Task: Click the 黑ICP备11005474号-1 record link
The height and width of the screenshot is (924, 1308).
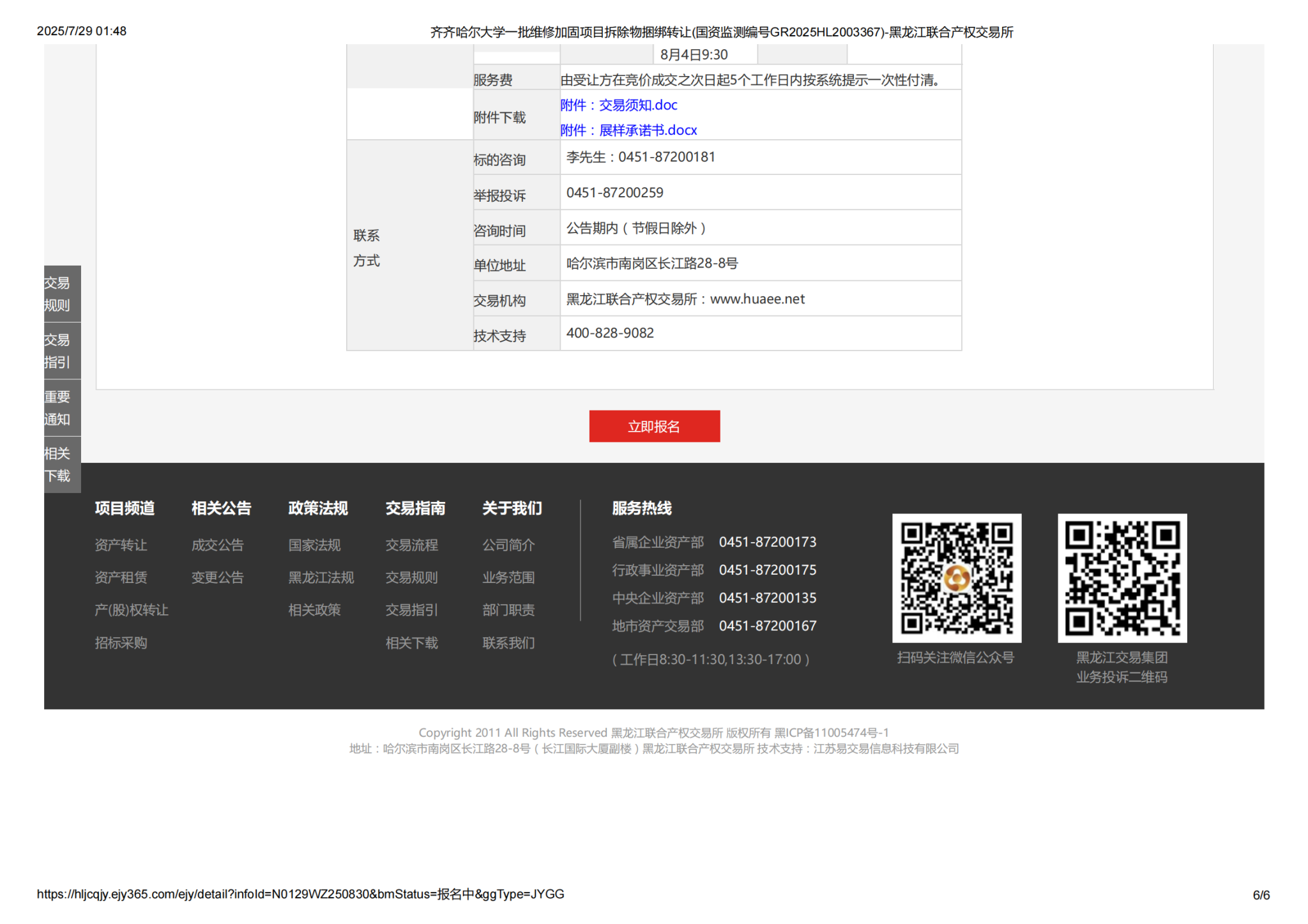Action: click(831, 732)
